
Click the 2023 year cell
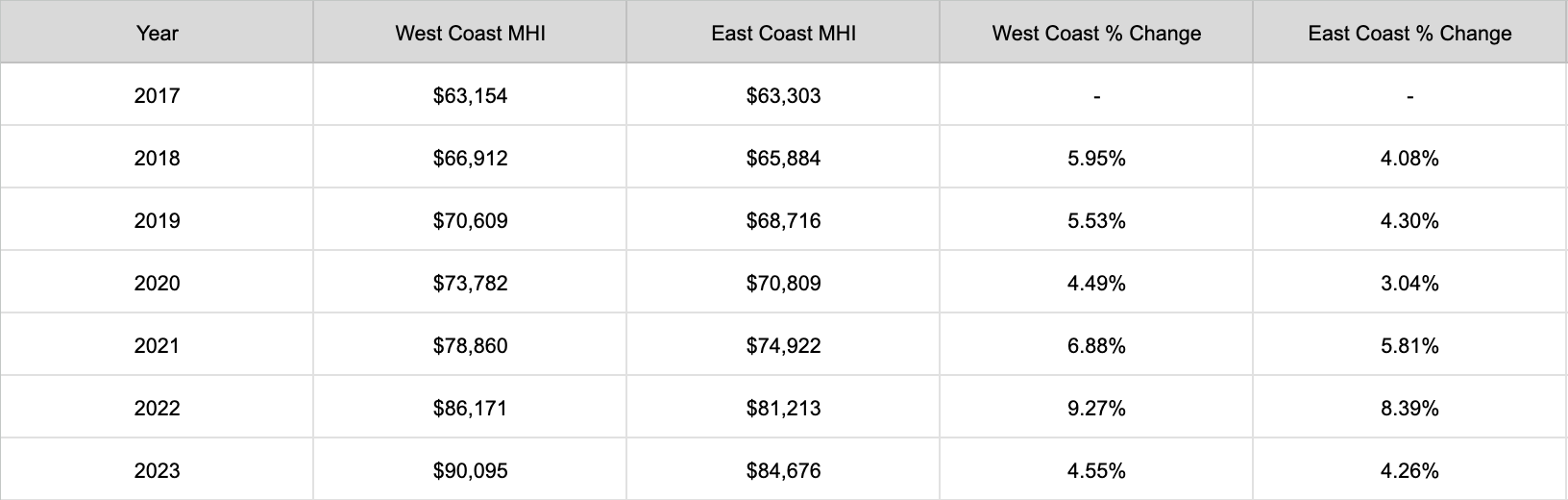(157, 470)
